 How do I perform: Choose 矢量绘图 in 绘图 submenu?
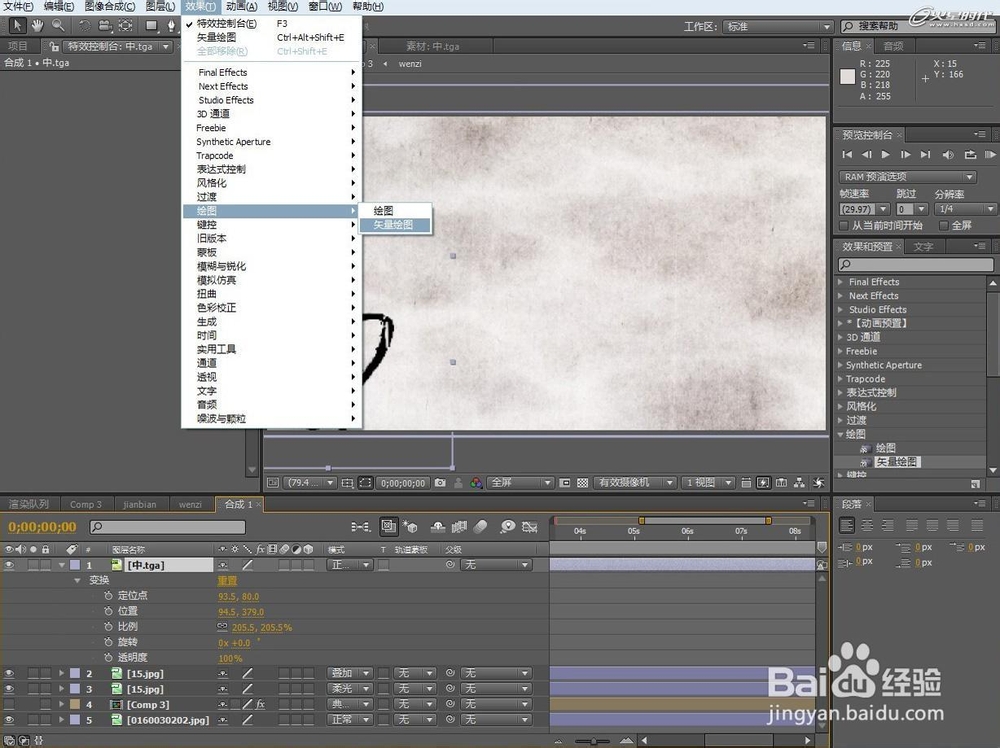pos(393,224)
